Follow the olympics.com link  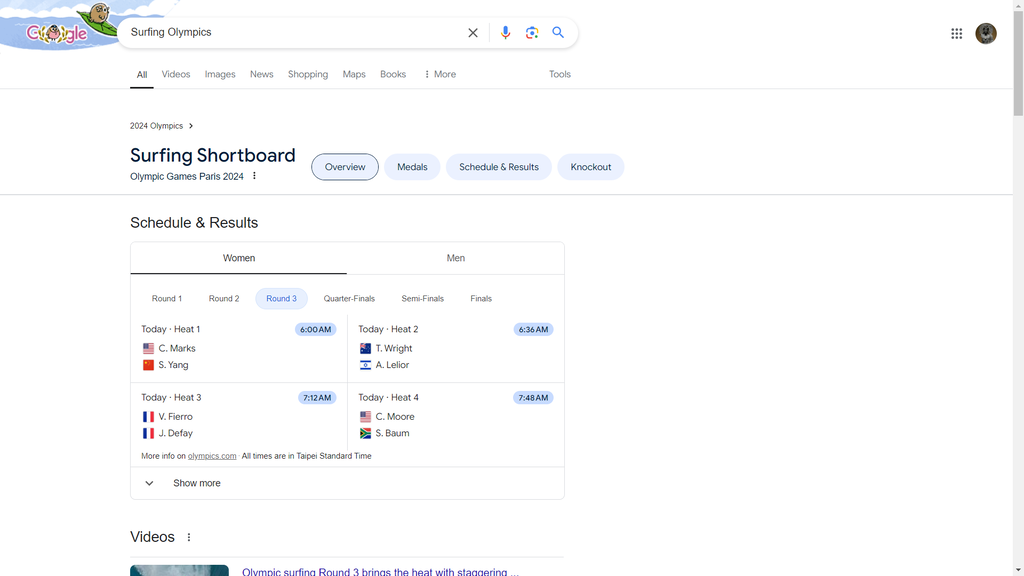(x=212, y=456)
